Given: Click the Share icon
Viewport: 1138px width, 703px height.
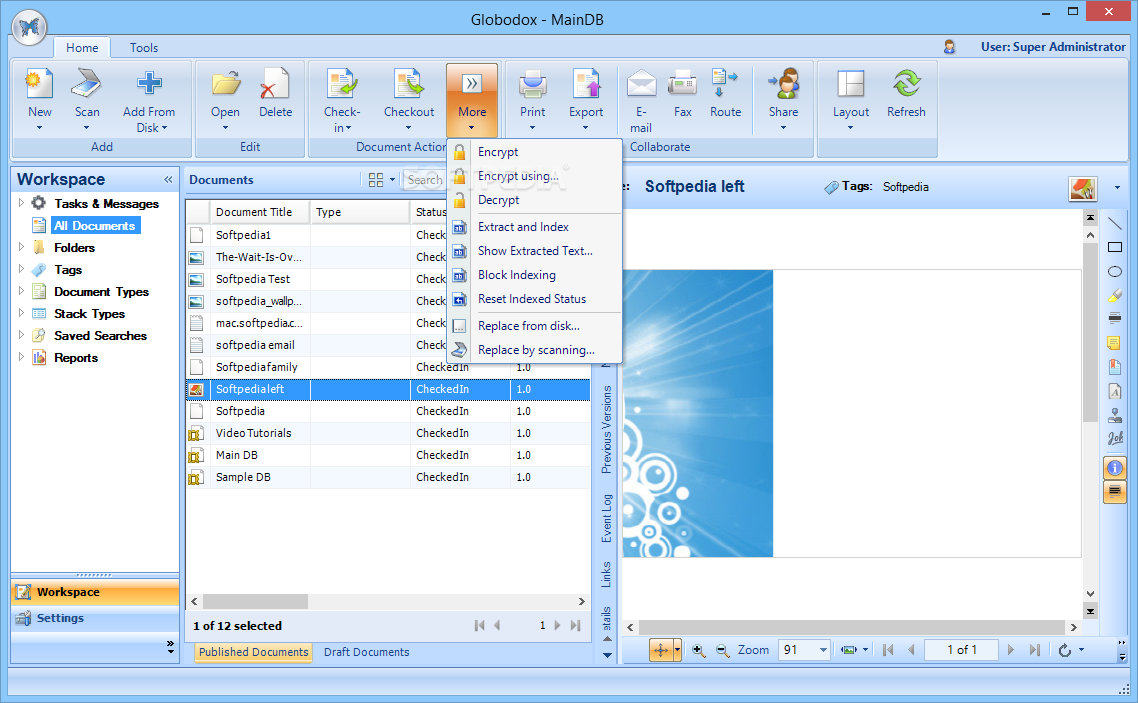Looking at the screenshot, I should [784, 83].
